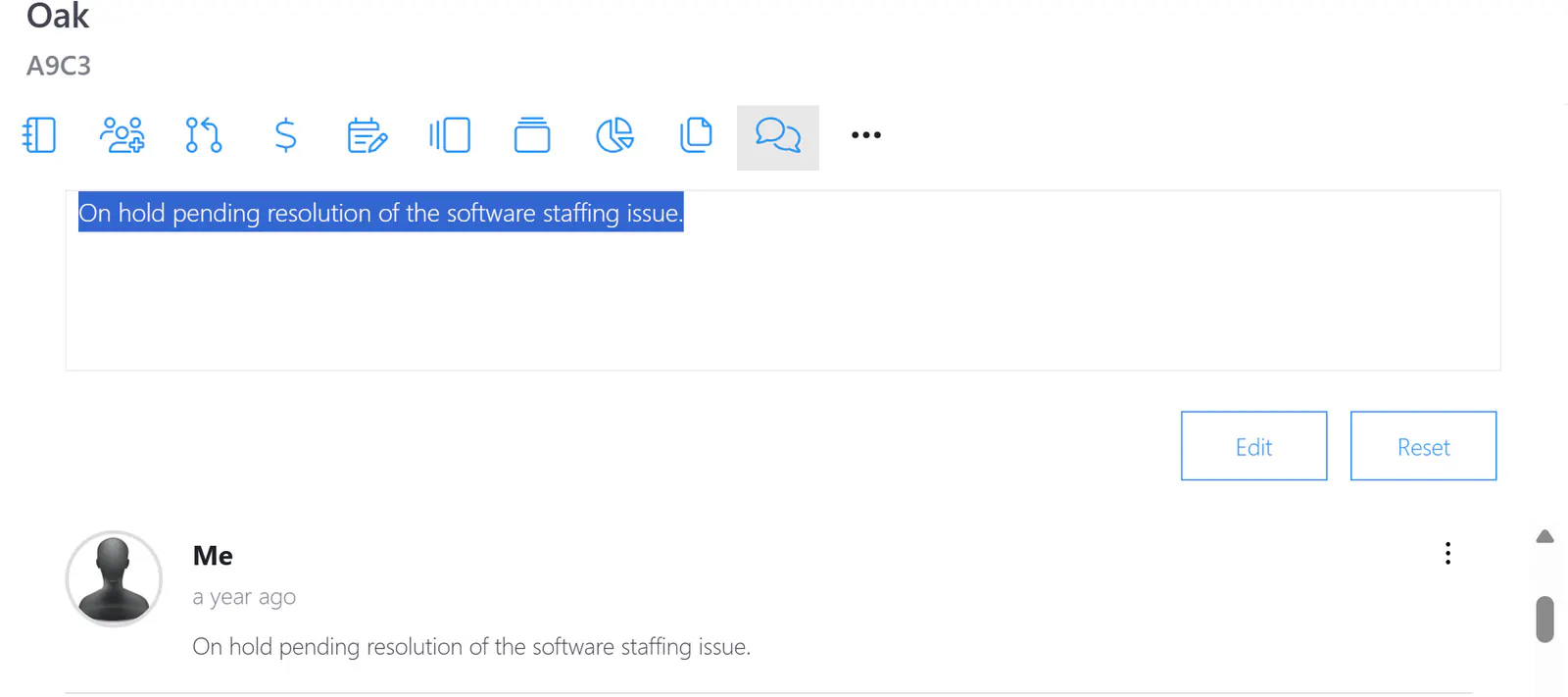
Task: Open the pull request branches icon
Action: click(x=204, y=135)
